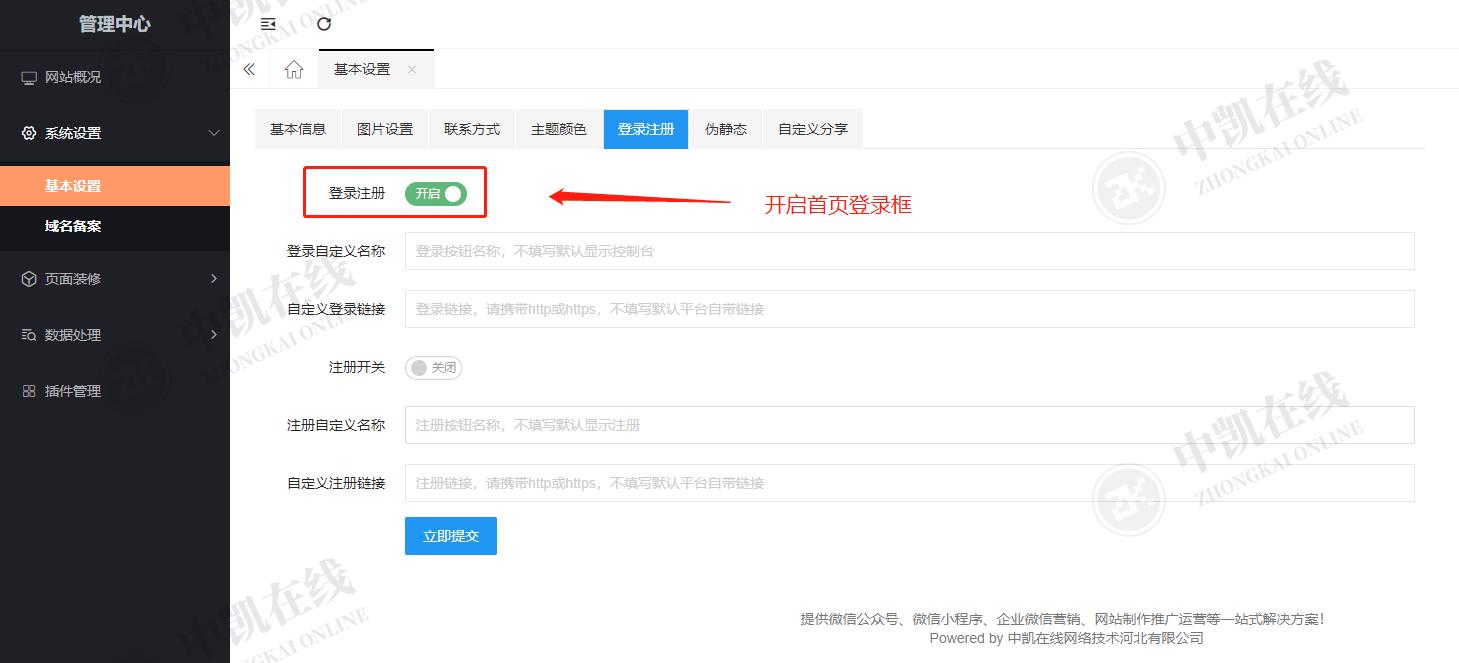Click the 注册开关 field label
Screen dimensions: 1459x663
pos(357,368)
